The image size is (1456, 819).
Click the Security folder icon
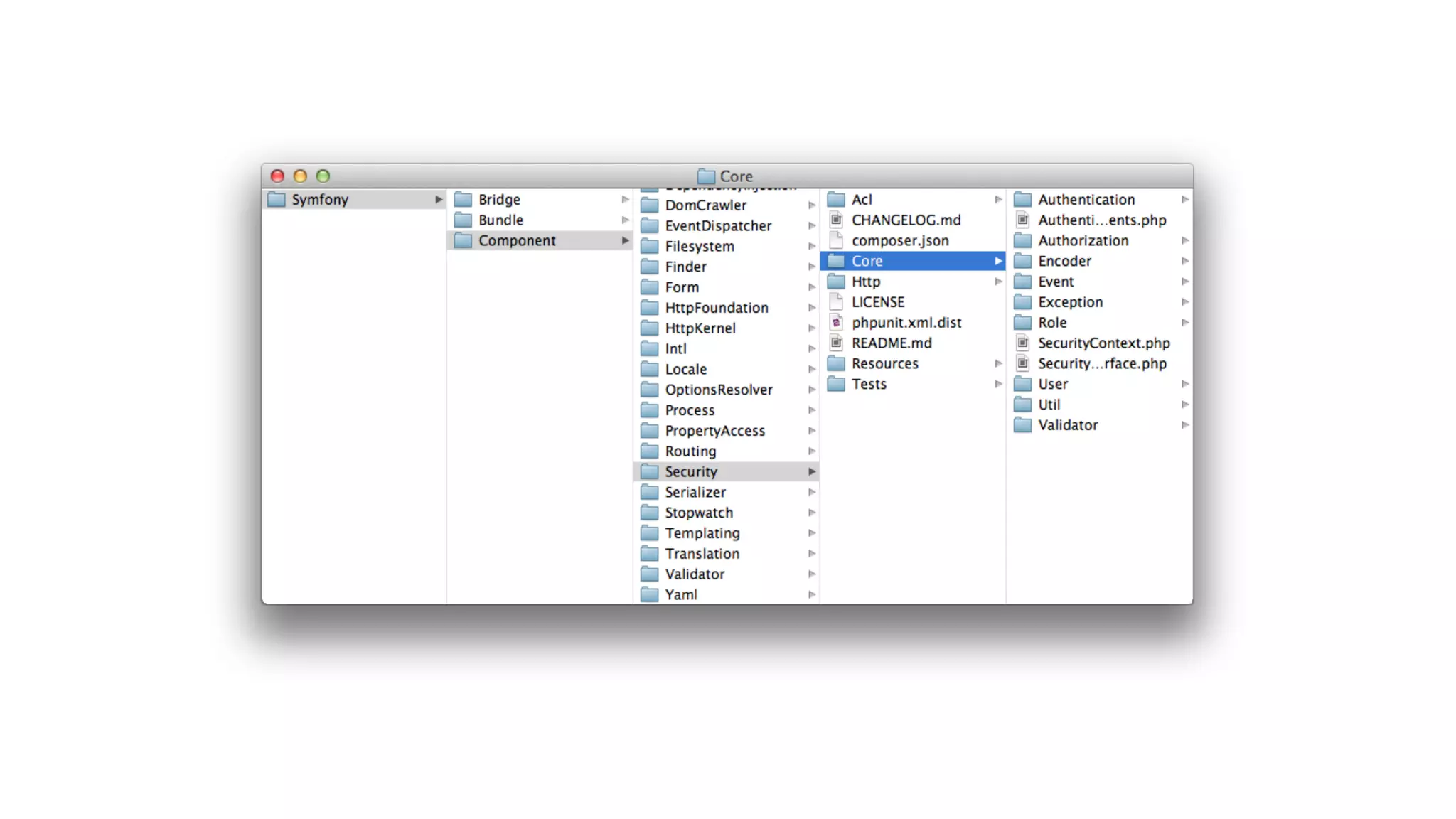[x=649, y=471]
